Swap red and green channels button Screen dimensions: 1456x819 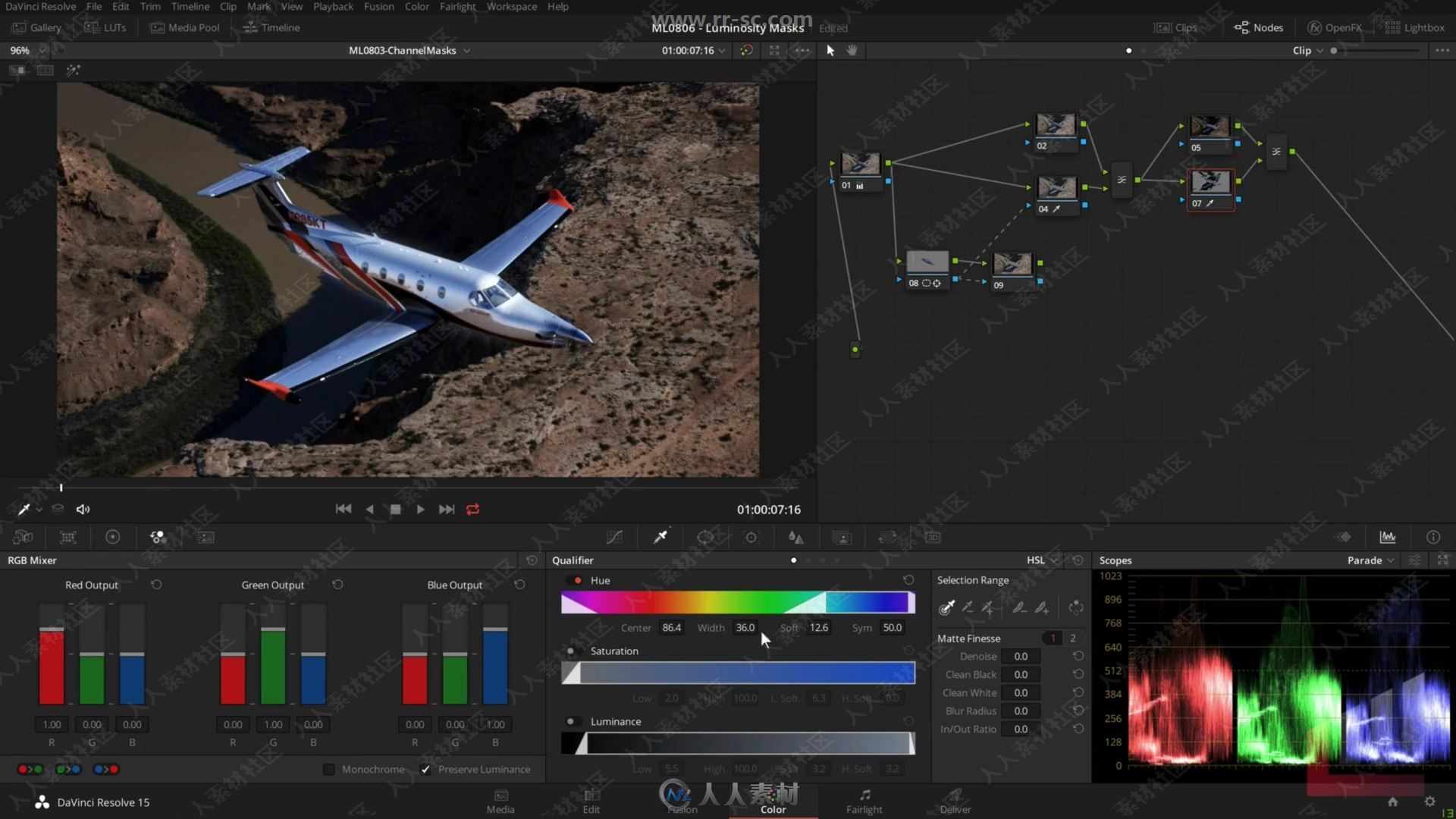point(30,769)
